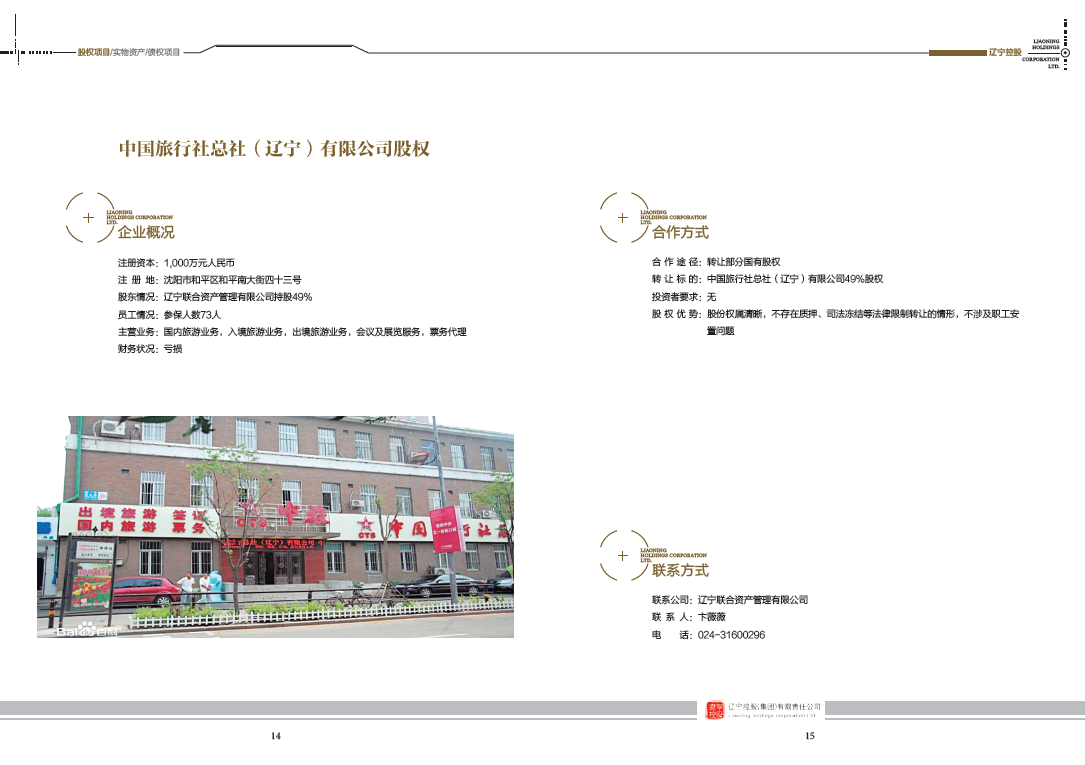Screen dimensions: 1085x765
Task: Click the building photo of the travel agency
Action: tap(275, 526)
